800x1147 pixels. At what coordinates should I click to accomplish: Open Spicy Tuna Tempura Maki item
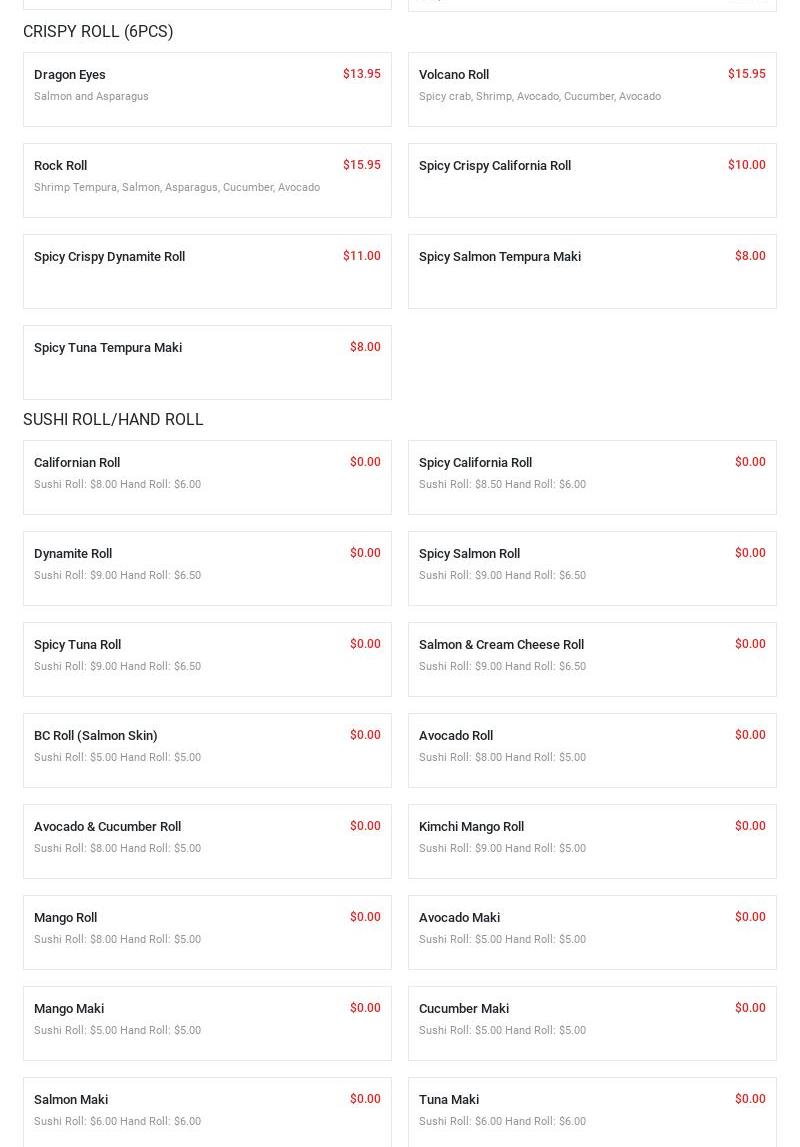point(108,348)
